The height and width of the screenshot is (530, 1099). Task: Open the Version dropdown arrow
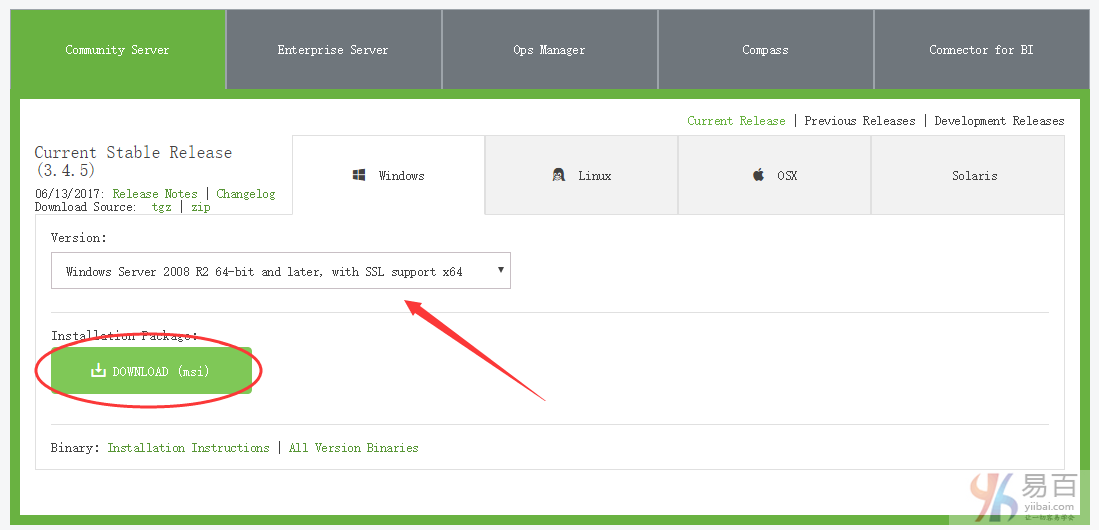point(499,270)
